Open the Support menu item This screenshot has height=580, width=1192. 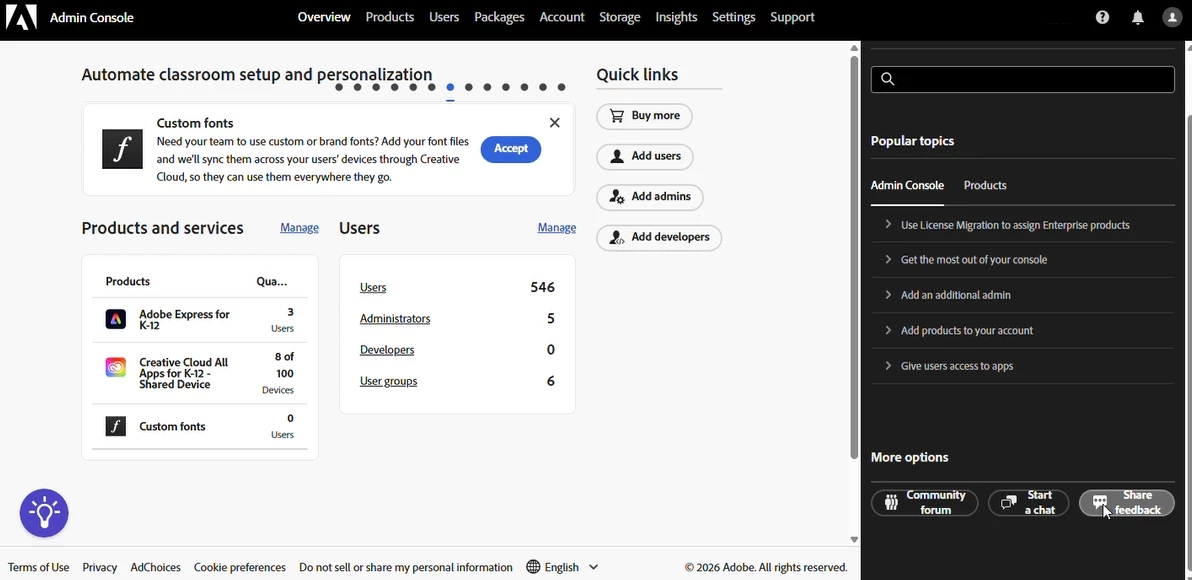point(792,17)
